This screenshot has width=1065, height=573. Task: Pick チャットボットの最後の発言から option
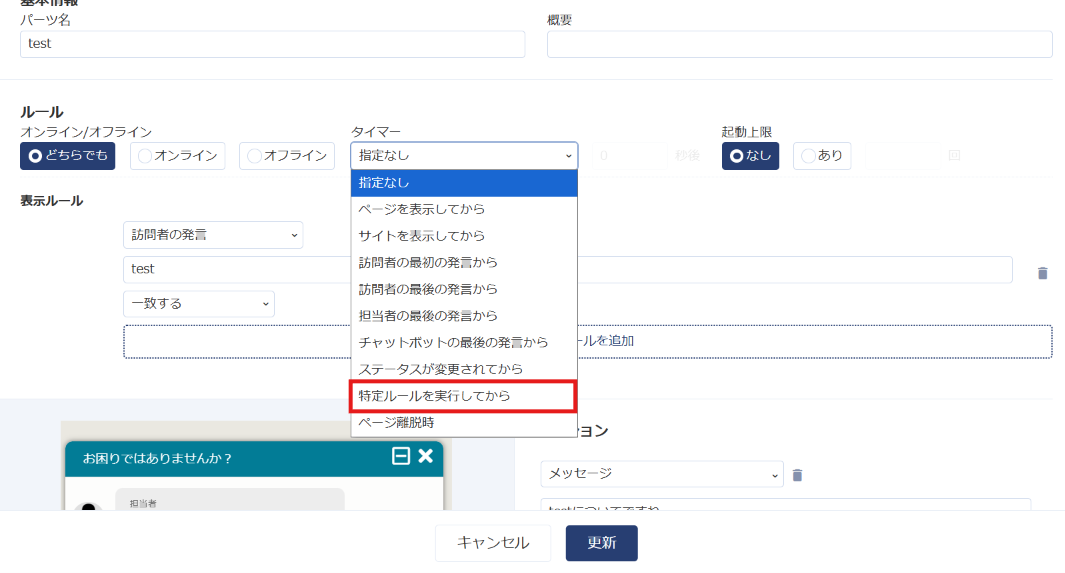(x=464, y=342)
